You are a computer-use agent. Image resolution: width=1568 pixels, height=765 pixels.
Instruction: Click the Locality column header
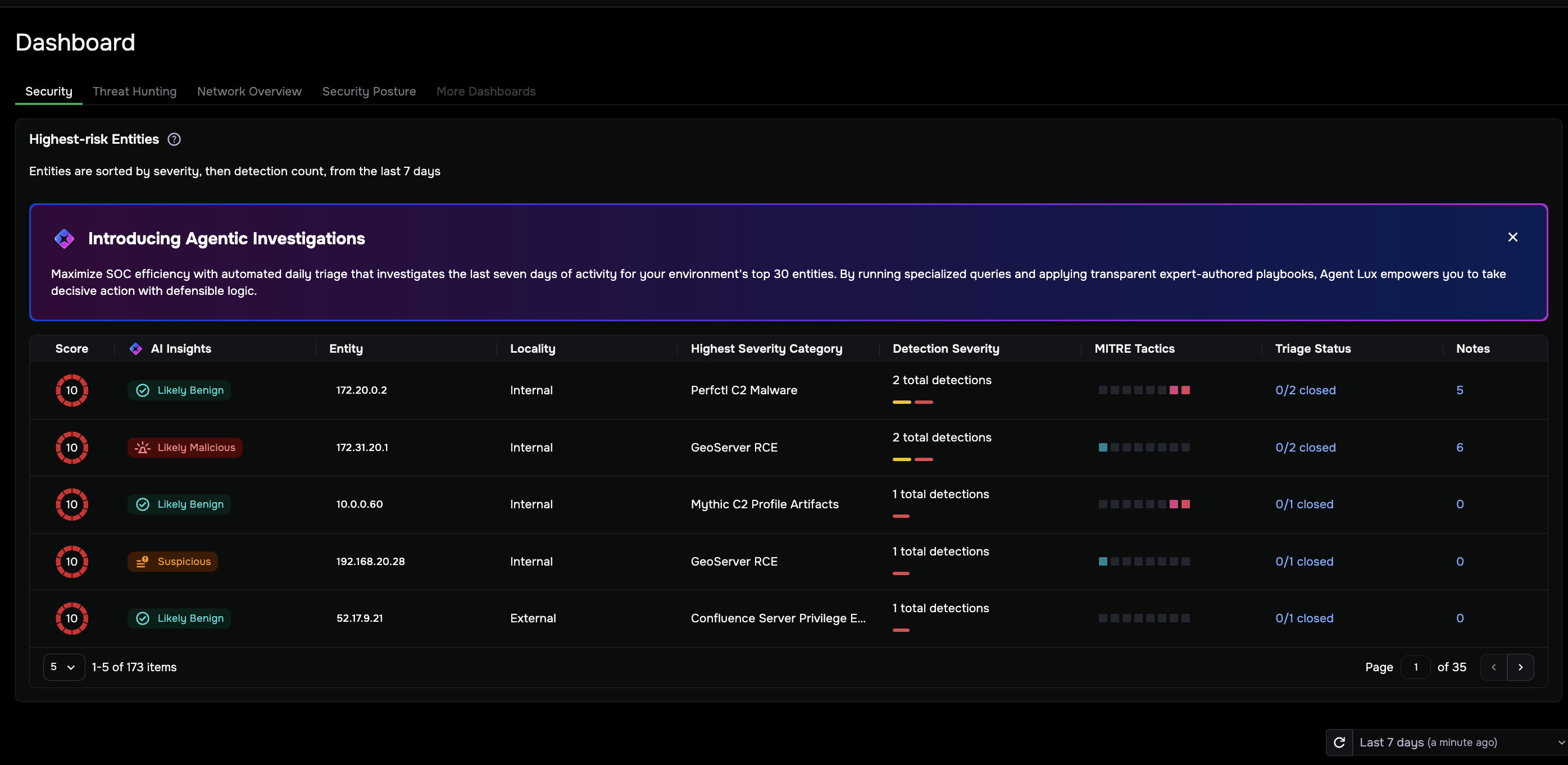pyautogui.click(x=533, y=349)
